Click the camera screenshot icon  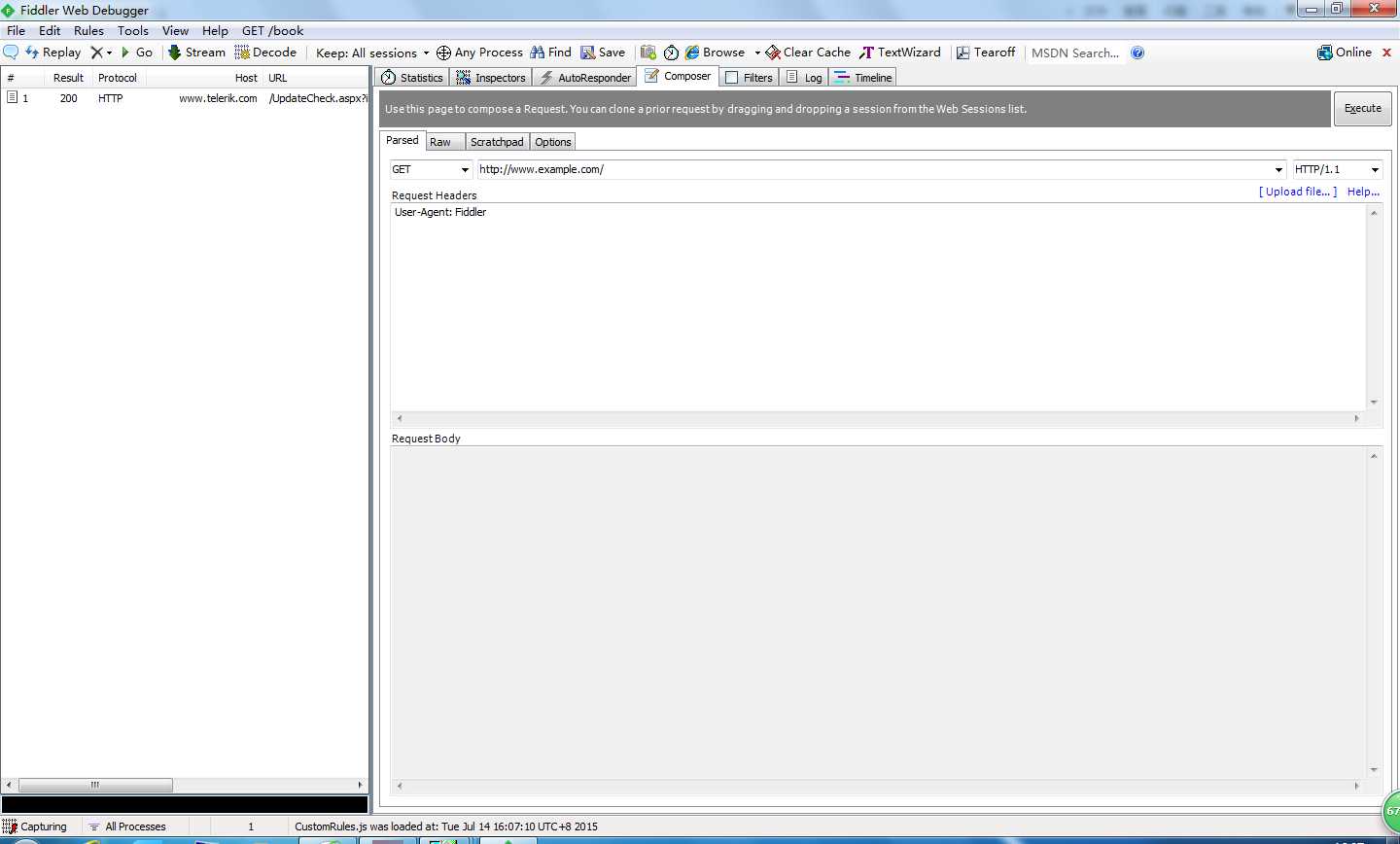point(648,53)
